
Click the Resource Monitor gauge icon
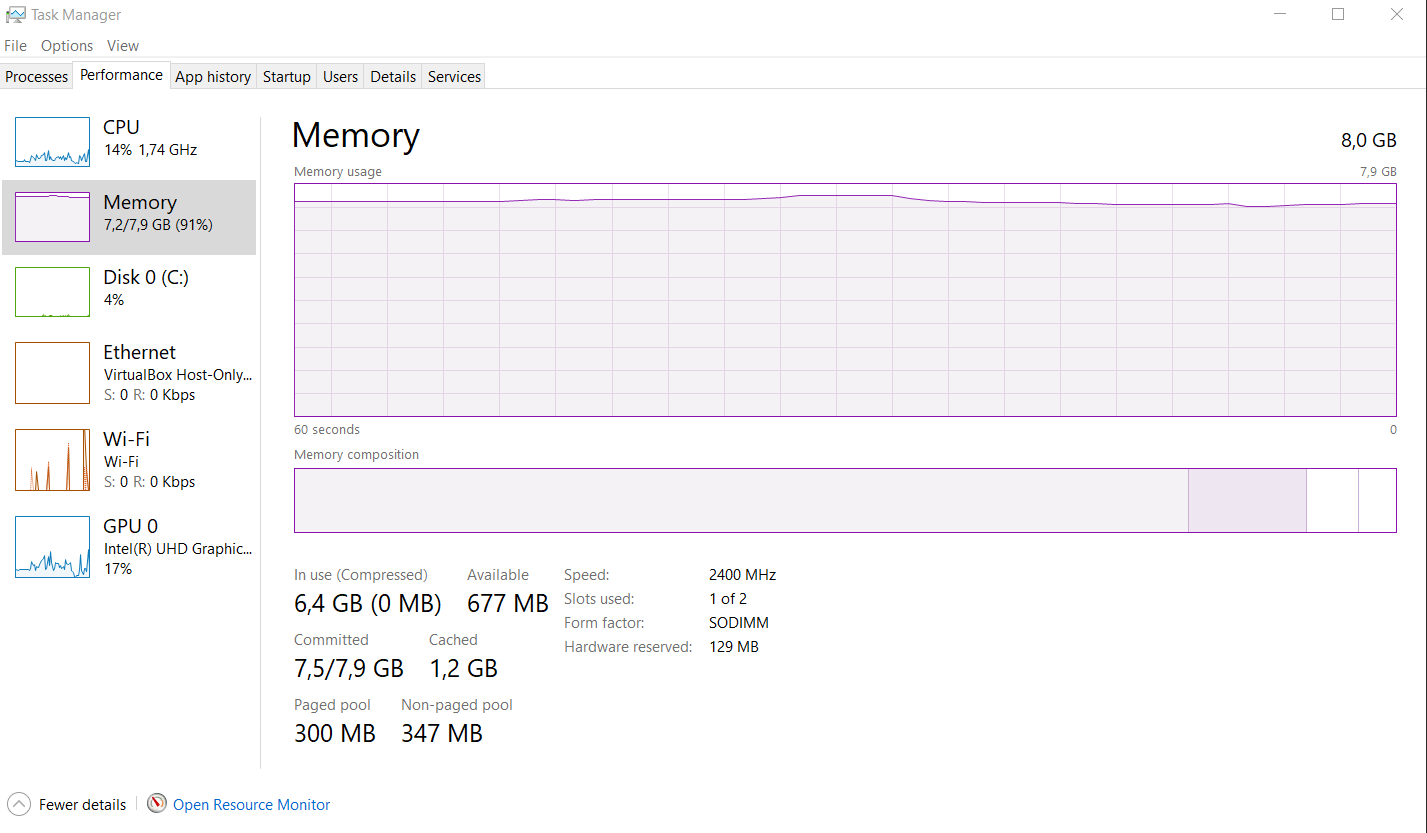pos(157,804)
